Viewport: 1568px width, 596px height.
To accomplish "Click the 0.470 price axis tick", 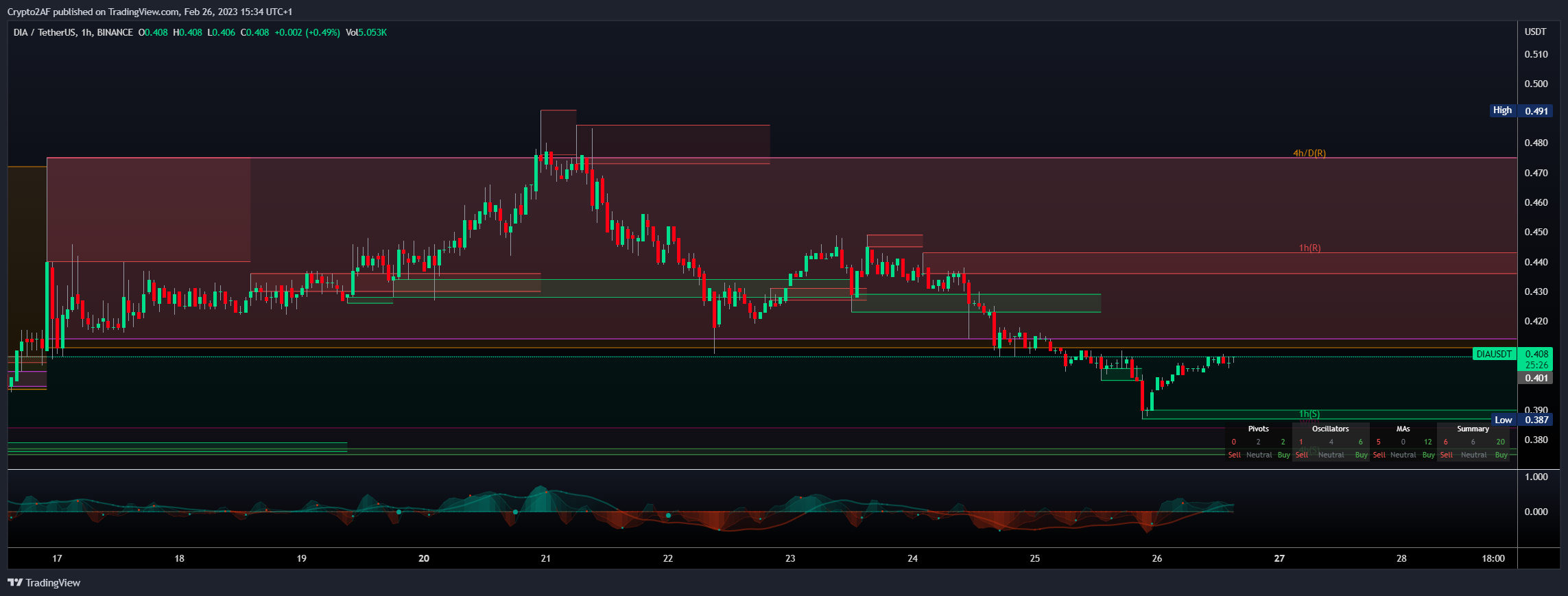I will (x=1536, y=173).
